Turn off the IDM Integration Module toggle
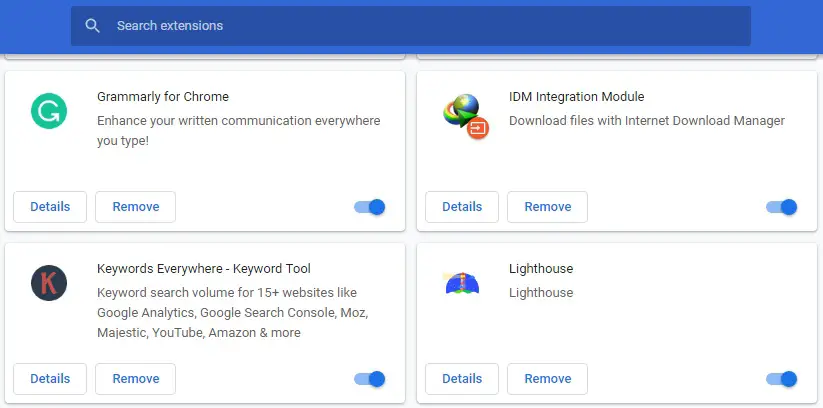Screen dimensions: 823x408 click(x=782, y=207)
